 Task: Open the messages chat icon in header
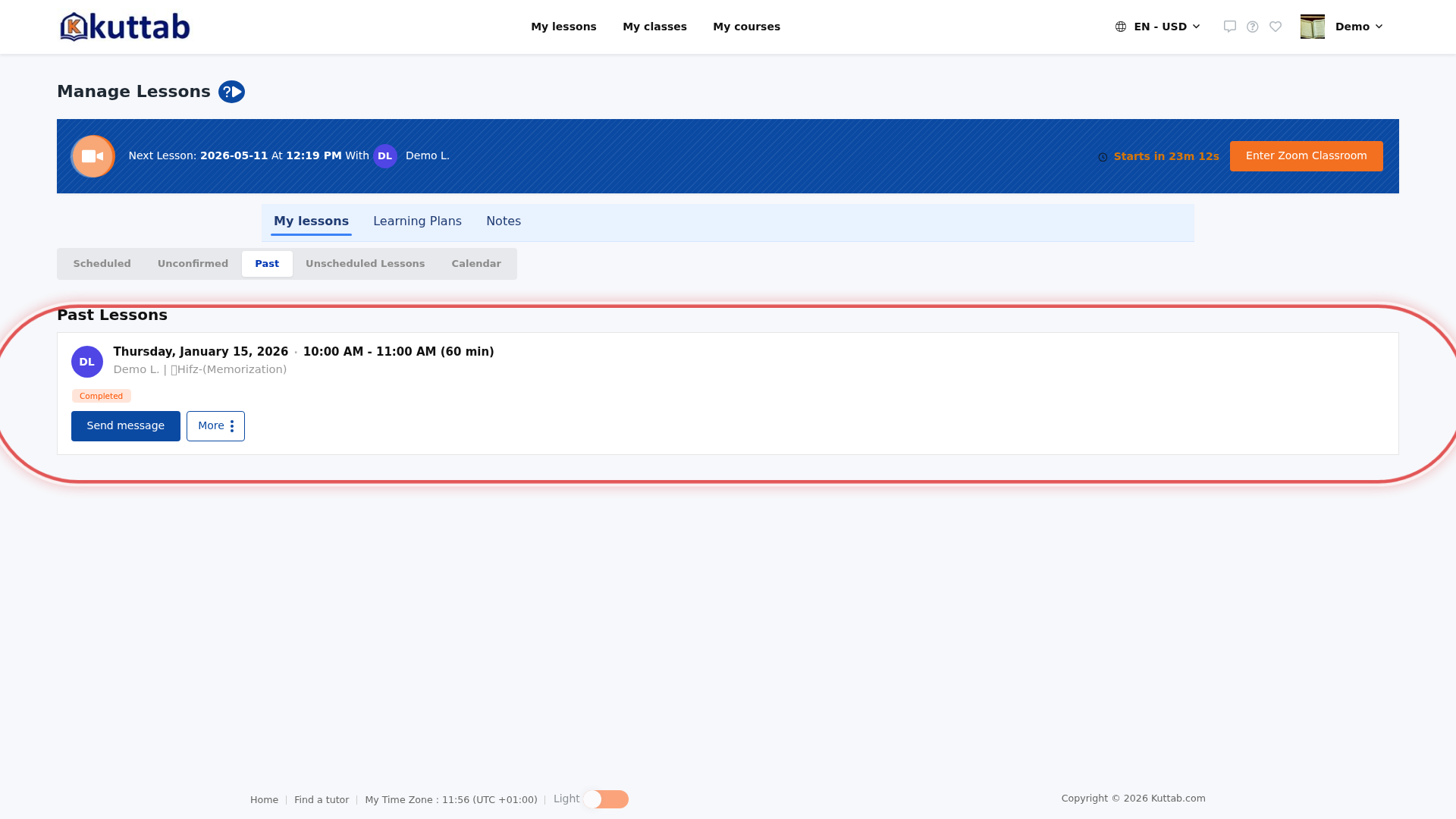click(x=1230, y=27)
